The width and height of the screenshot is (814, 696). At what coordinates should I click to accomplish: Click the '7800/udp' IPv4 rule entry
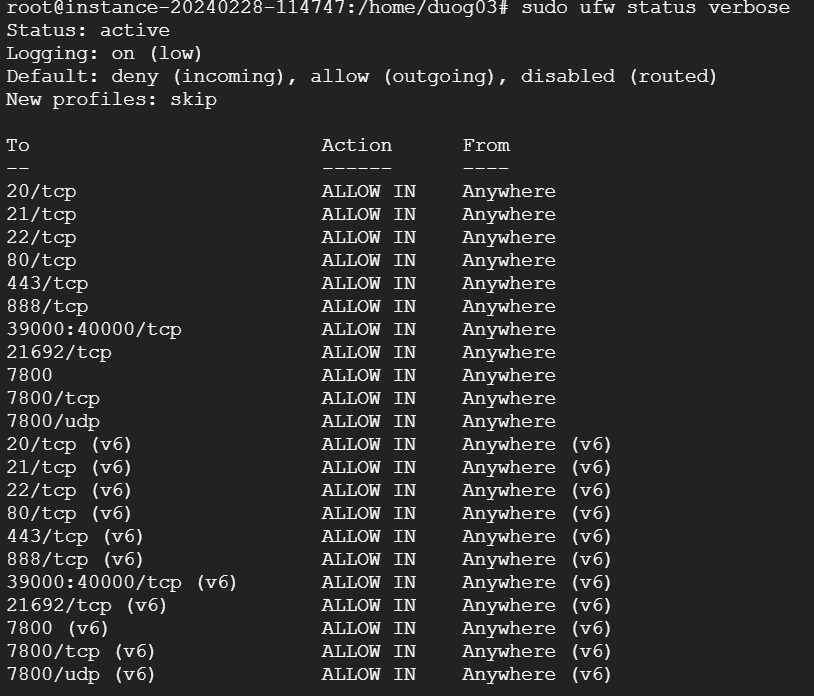point(53,421)
